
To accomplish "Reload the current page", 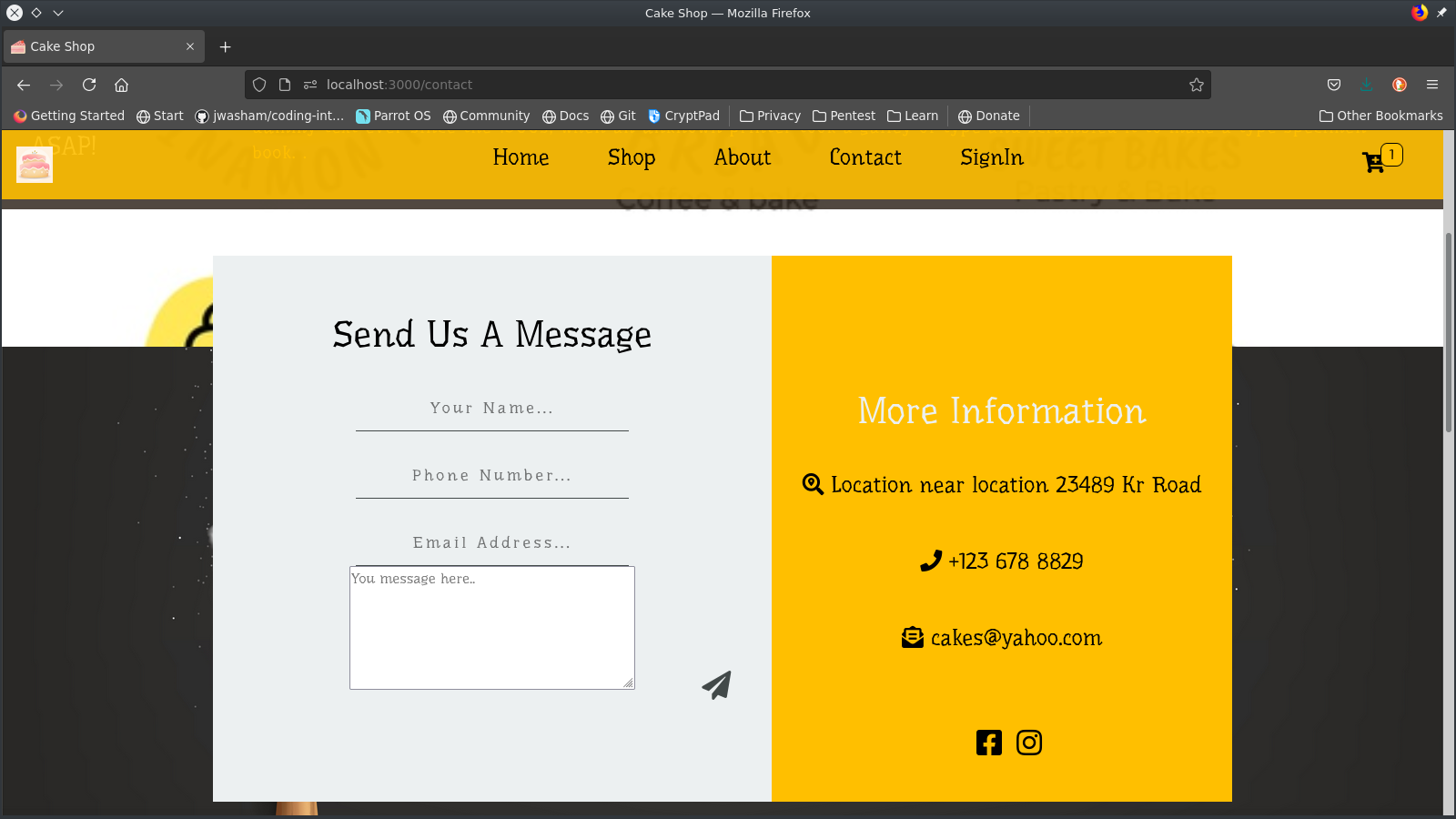I will pyautogui.click(x=89, y=85).
